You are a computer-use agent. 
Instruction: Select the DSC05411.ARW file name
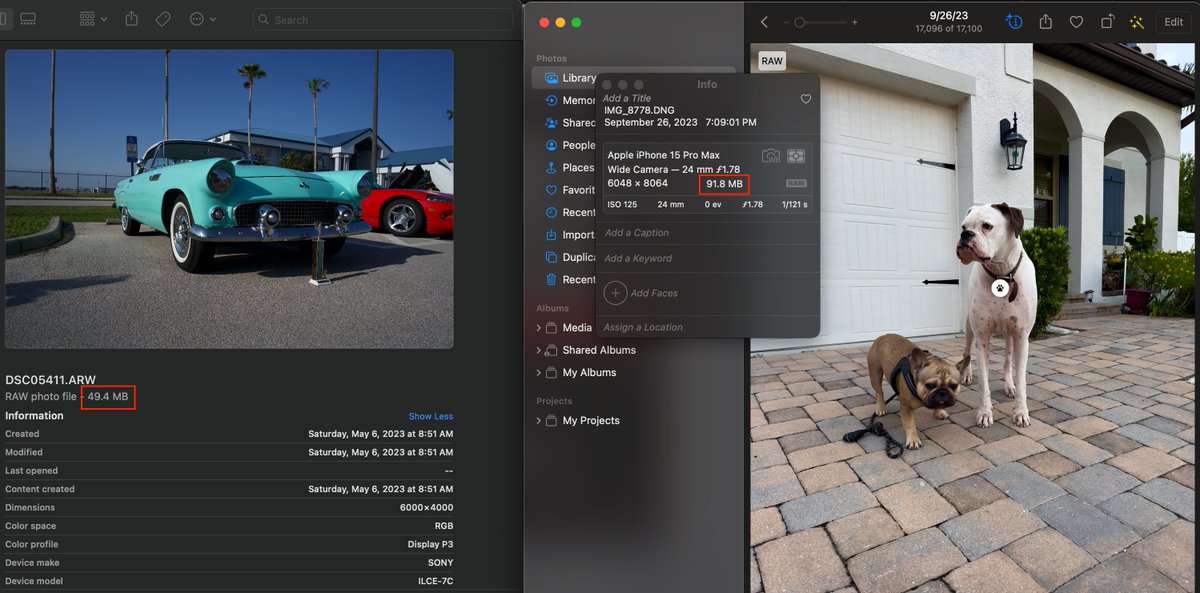tap(51, 380)
